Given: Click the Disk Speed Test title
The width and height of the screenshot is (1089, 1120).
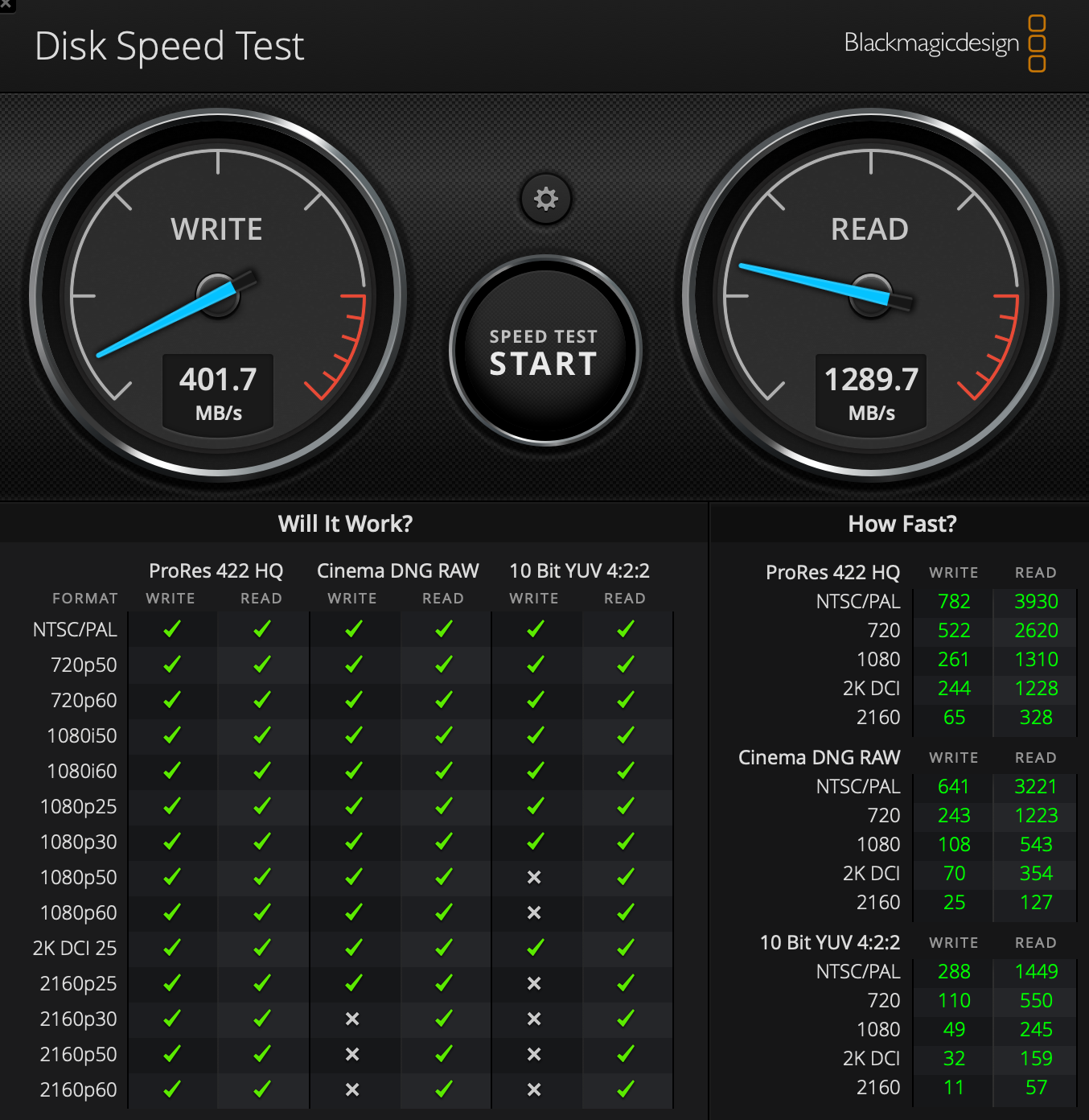Looking at the screenshot, I should (x=170, y=46).
